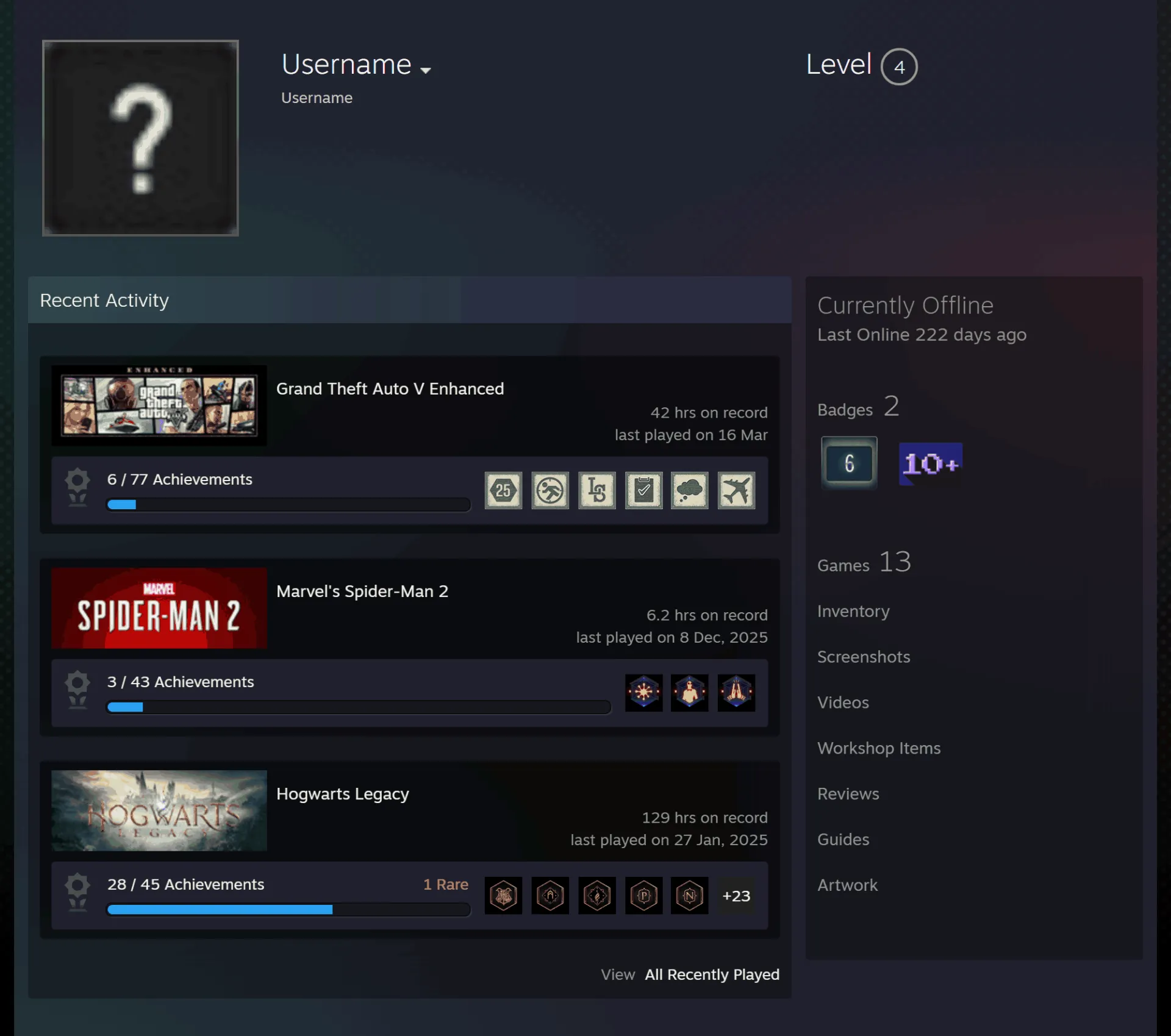Screen dimensions: 1171x1036
Task: Open the Games 13 link
Action: click(x=864, y=562)
